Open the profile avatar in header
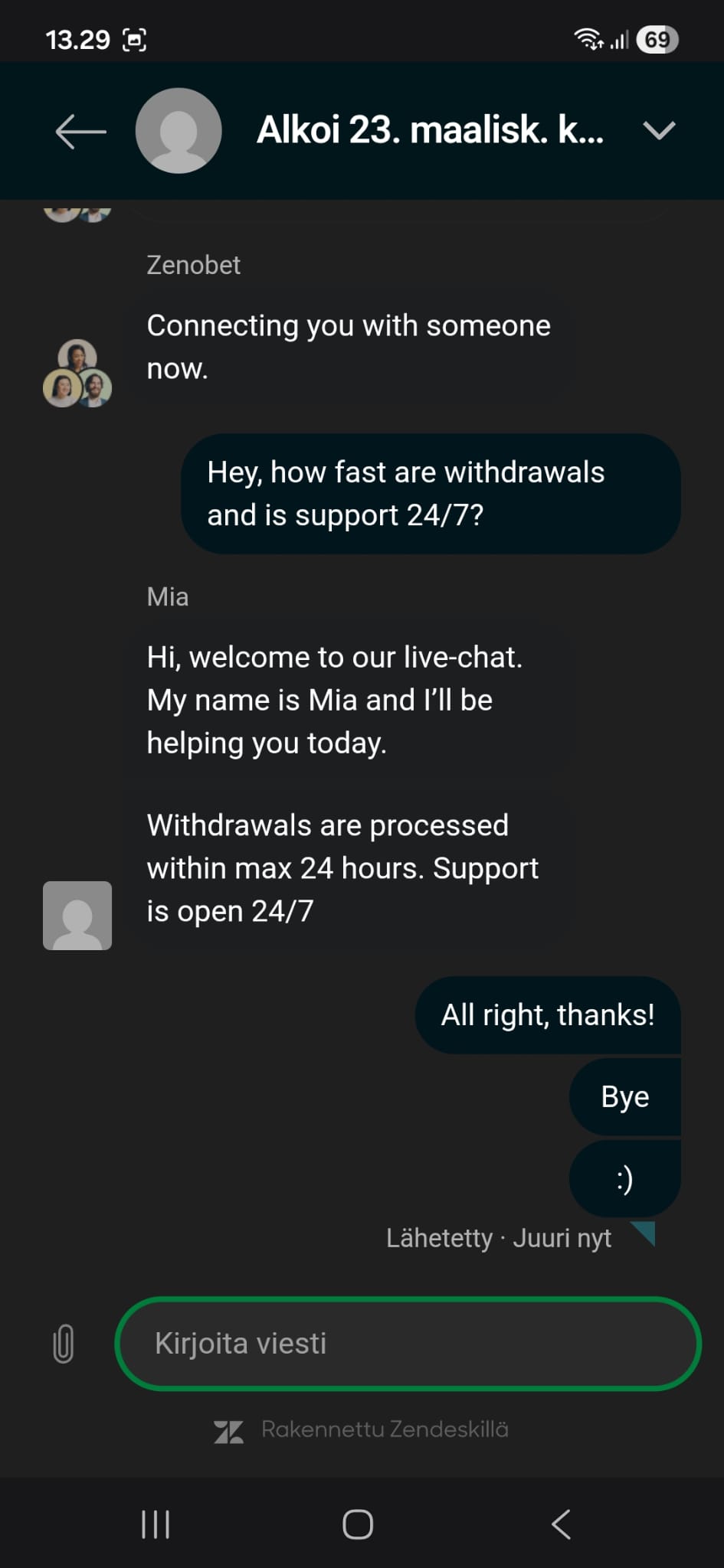The width and height of the screenshot is (724, 1568). pyautogui.click(x=179, y=130)
